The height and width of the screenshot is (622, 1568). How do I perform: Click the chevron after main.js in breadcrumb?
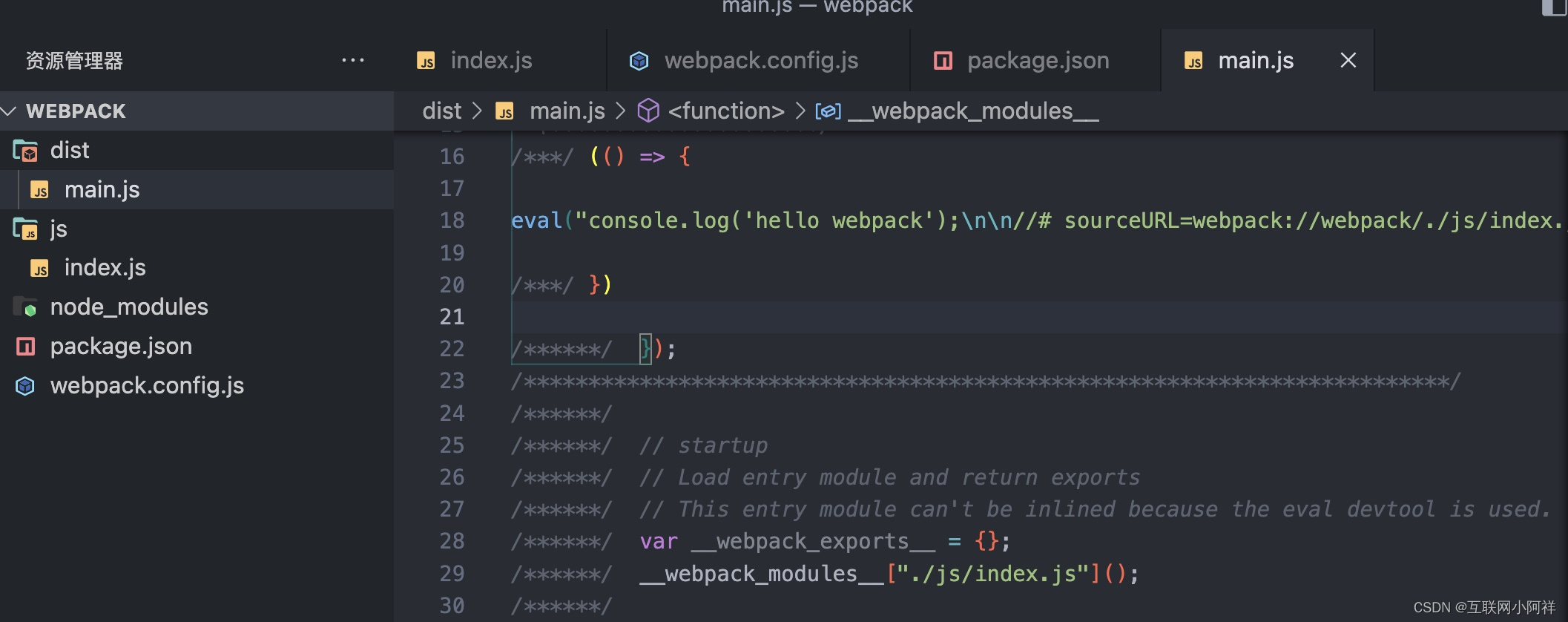621,111
